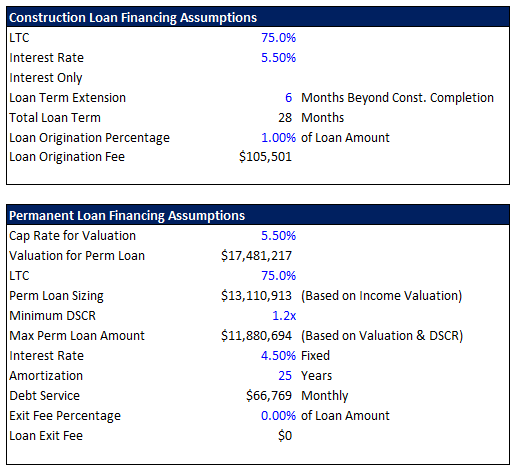Select the Loan Term Extension value 6
The image size is (515, 472).
(x=288, y=98)
